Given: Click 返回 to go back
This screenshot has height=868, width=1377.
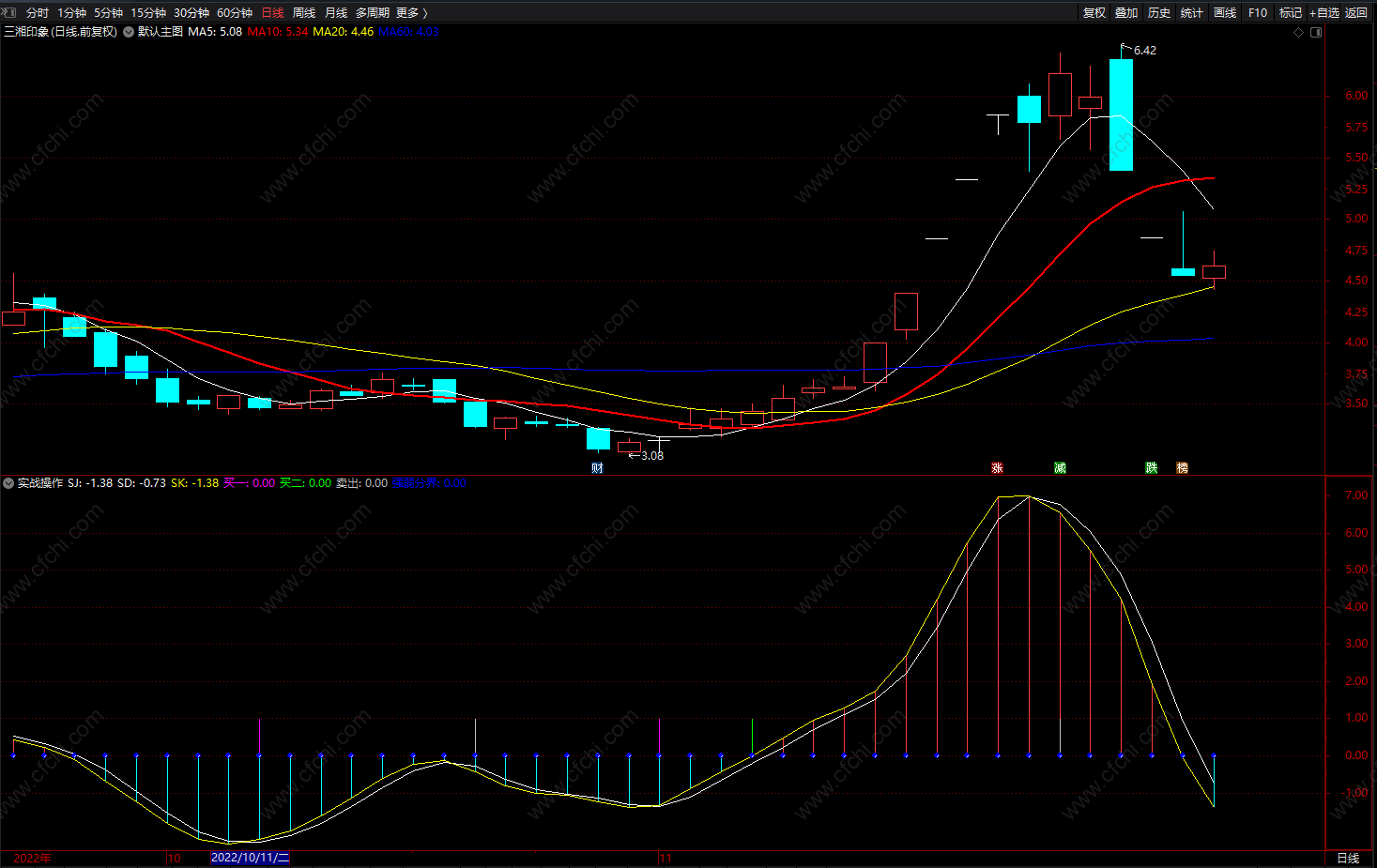Looking at the screenshot, I should 1356,12.
